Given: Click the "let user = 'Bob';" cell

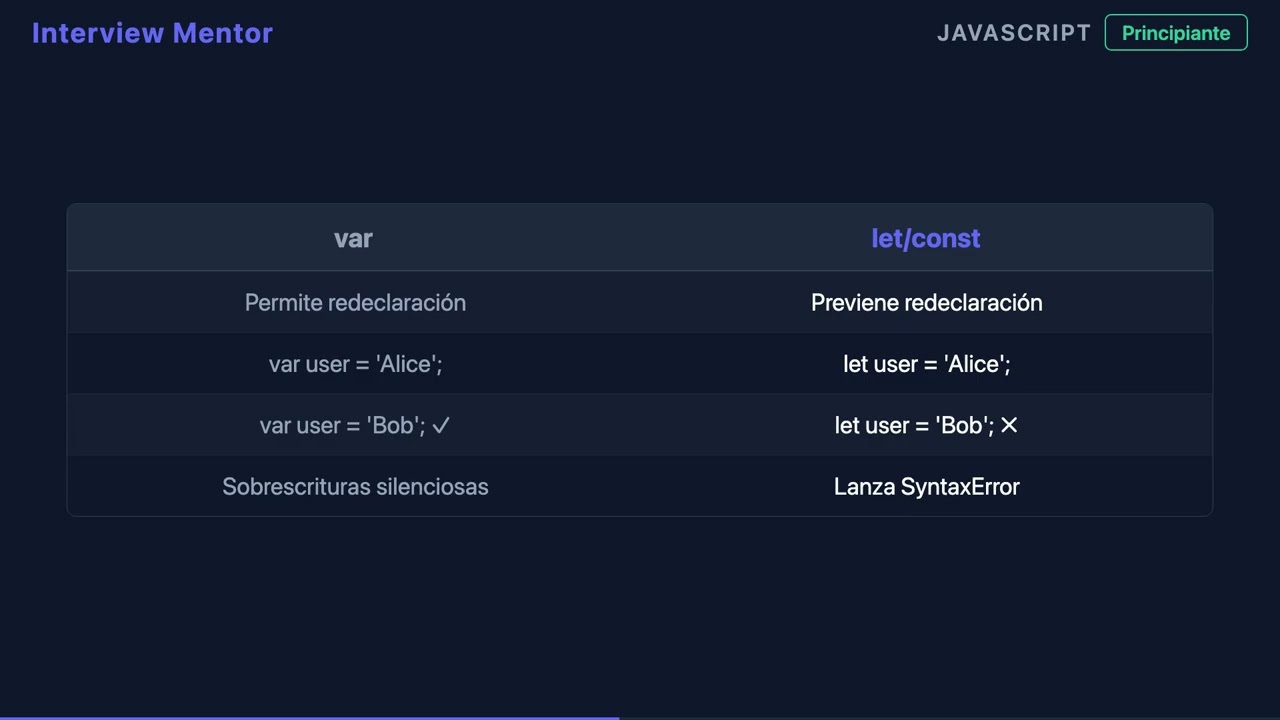Looking at the screenshot, I should click(926, 425).
